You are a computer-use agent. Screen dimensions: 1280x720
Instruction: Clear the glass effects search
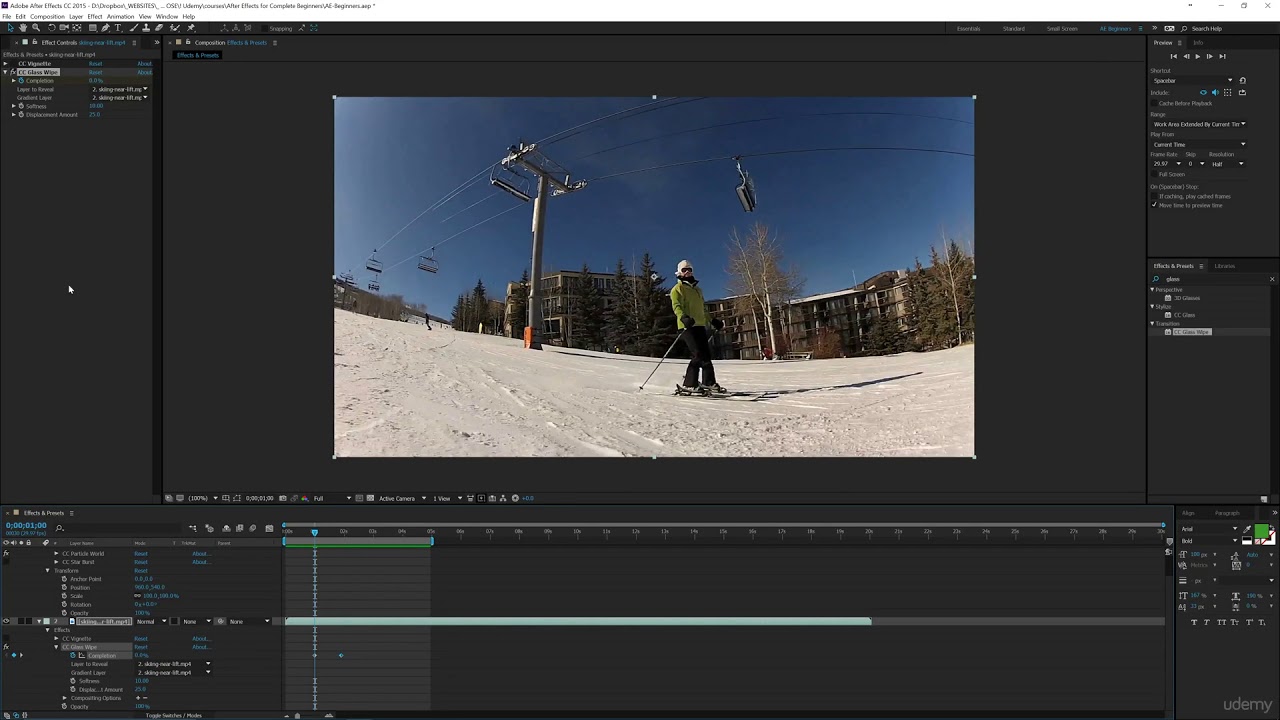1272,279
